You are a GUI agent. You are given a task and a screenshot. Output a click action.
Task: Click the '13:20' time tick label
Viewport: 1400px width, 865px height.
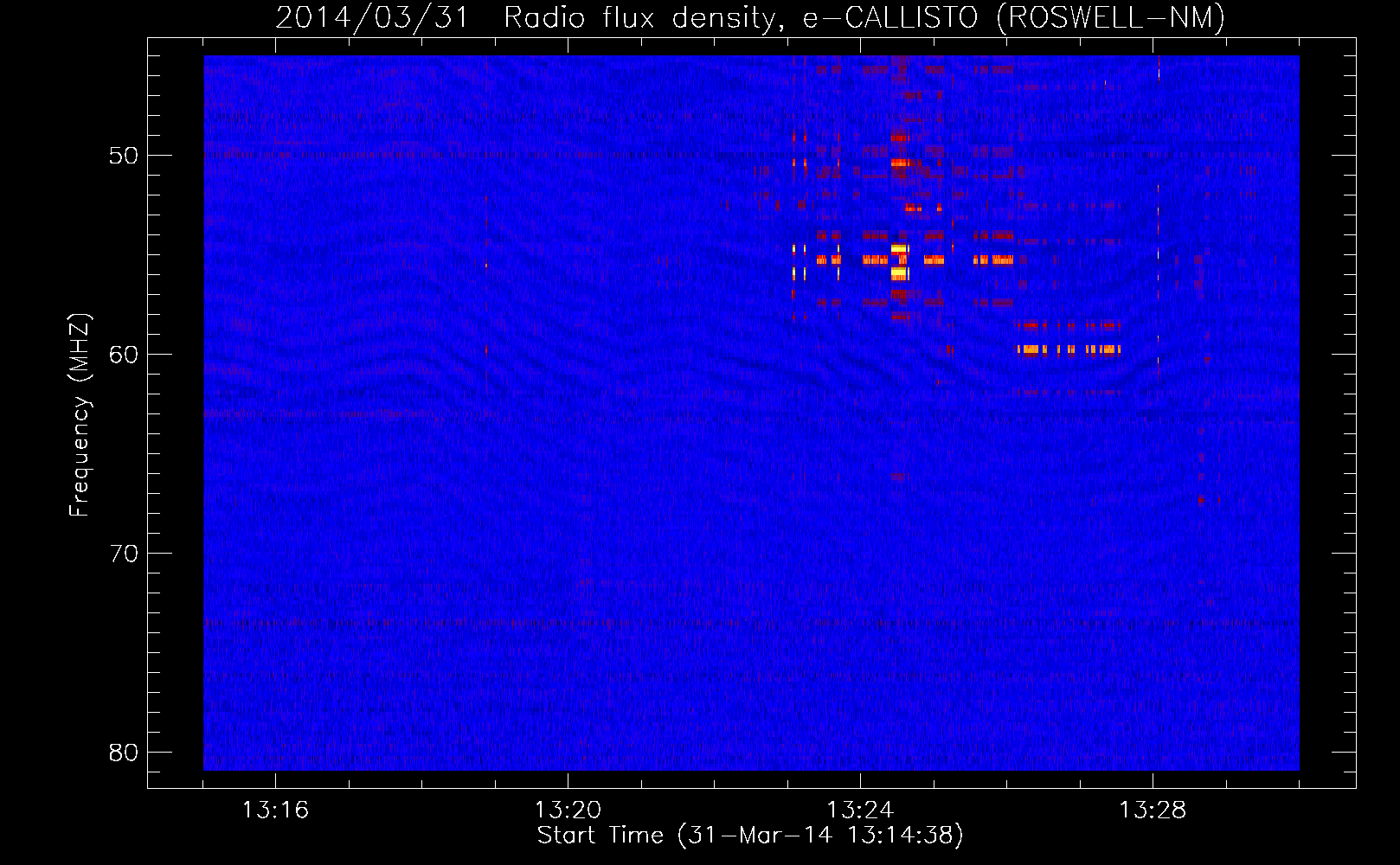[568, 811]
